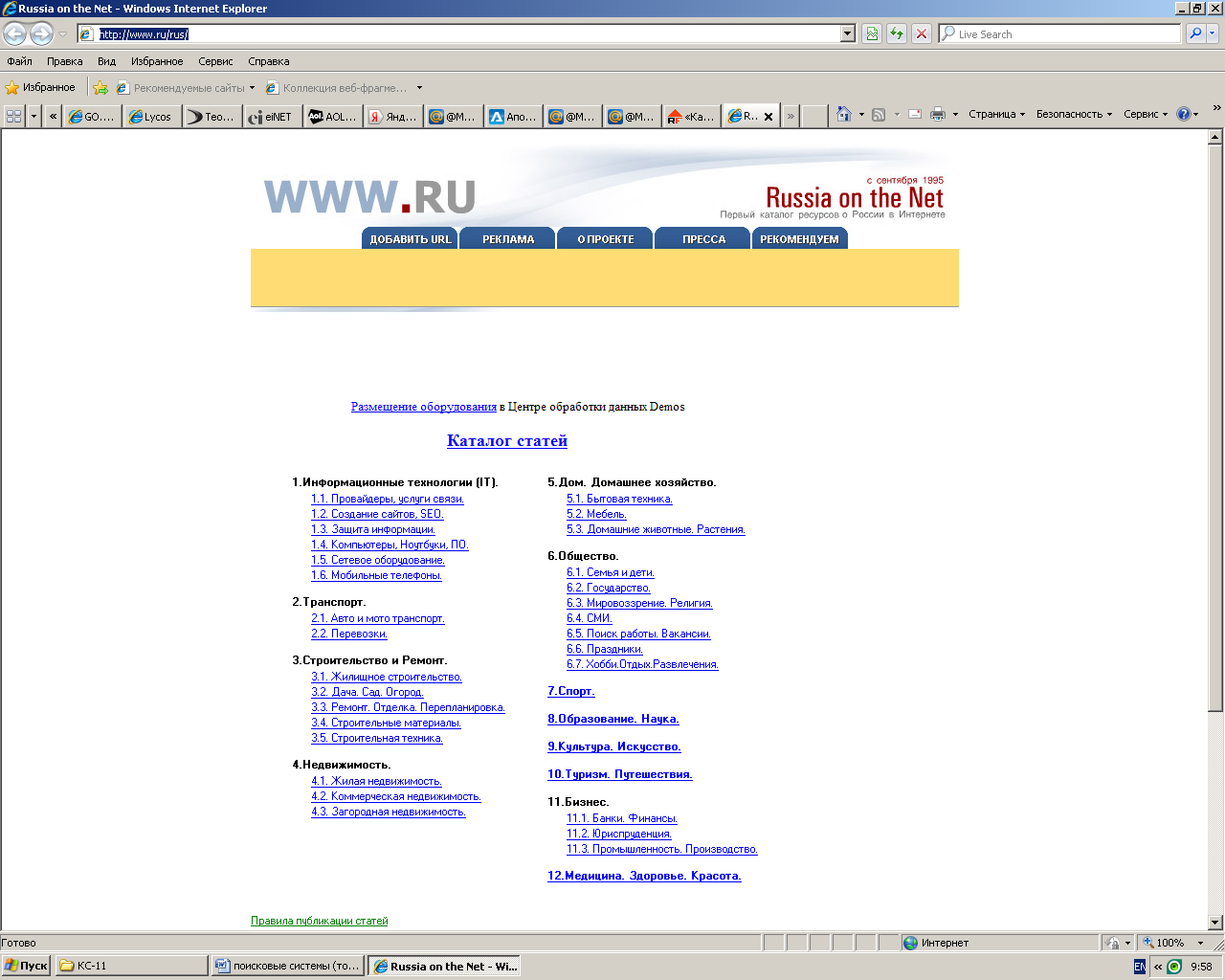Click the WWW.RU logo
Screen dimensions: 1225x980
[370, 197]
